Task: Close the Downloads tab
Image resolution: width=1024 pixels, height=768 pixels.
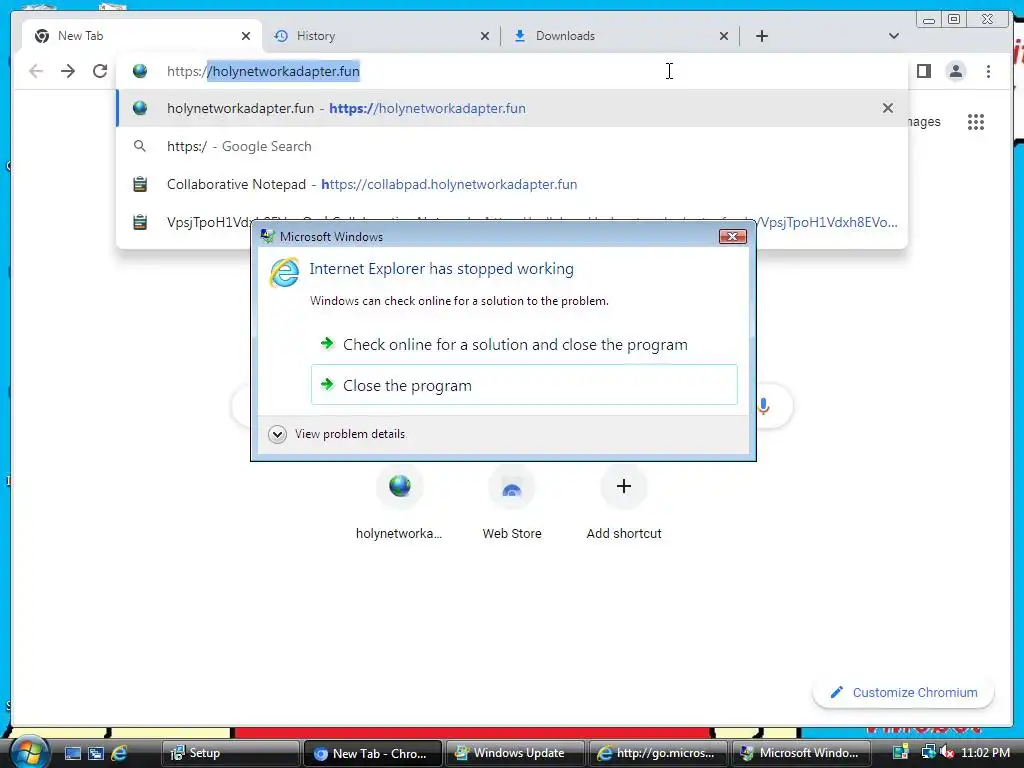Action: pos(724,37)
